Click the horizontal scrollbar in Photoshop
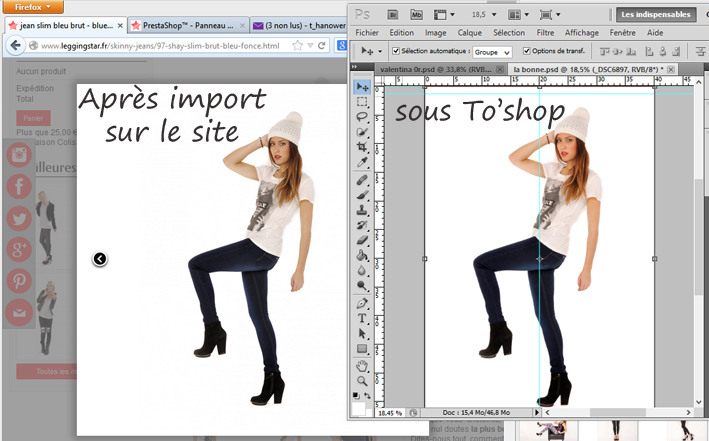The image size is (709, 441). click(618, 413)
